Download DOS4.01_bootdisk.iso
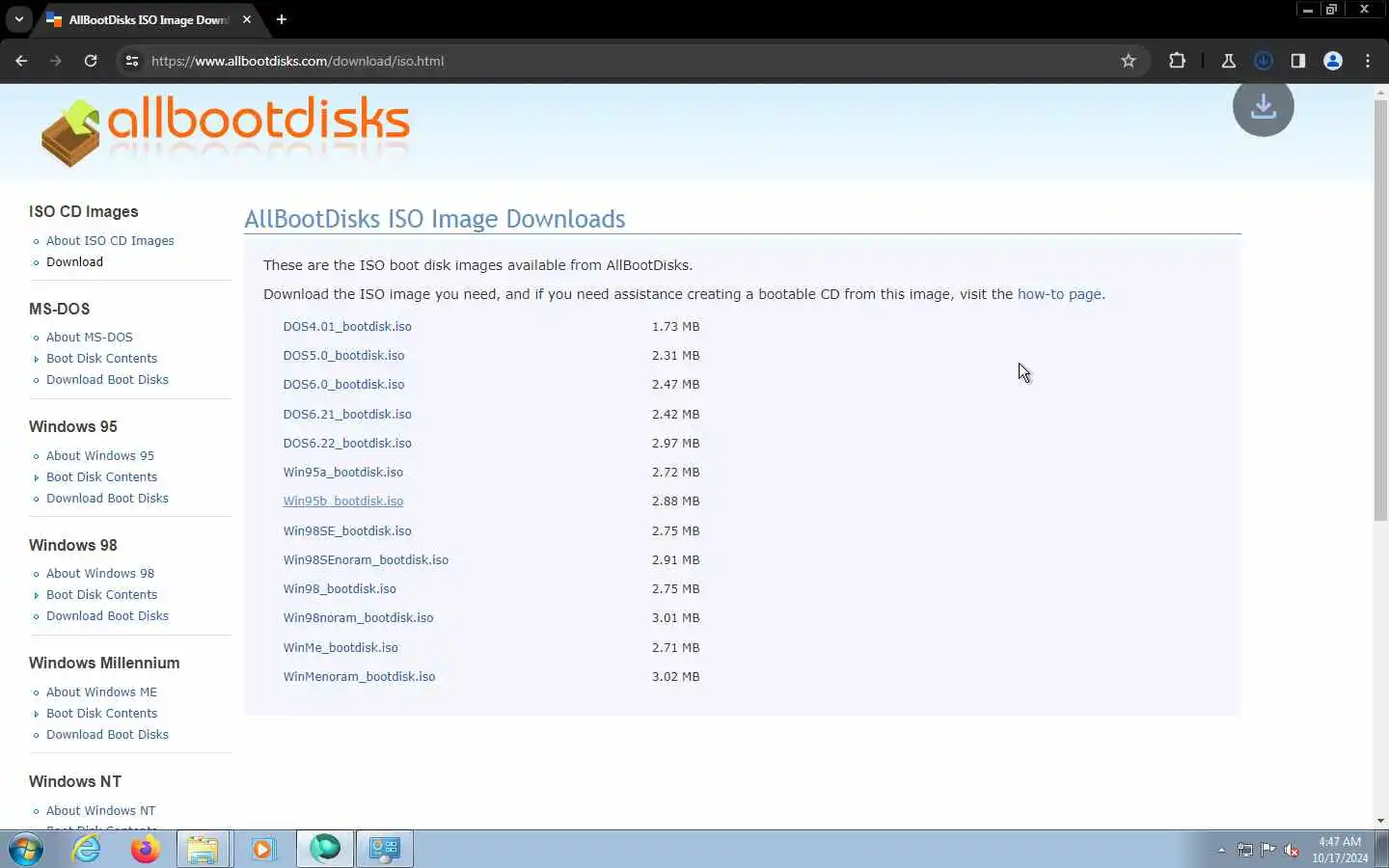The height and width of the screenshot is (868, 1389). tap(347, 326)
